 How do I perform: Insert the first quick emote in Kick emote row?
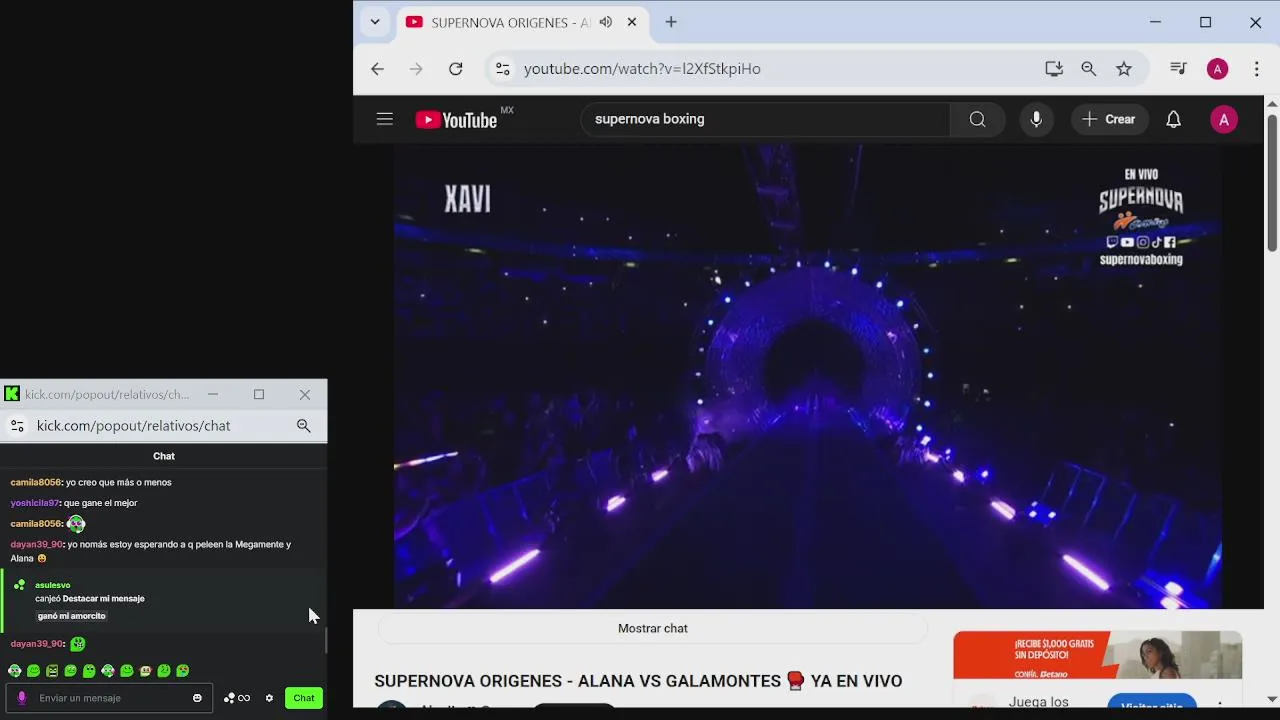tap(15, 671)
